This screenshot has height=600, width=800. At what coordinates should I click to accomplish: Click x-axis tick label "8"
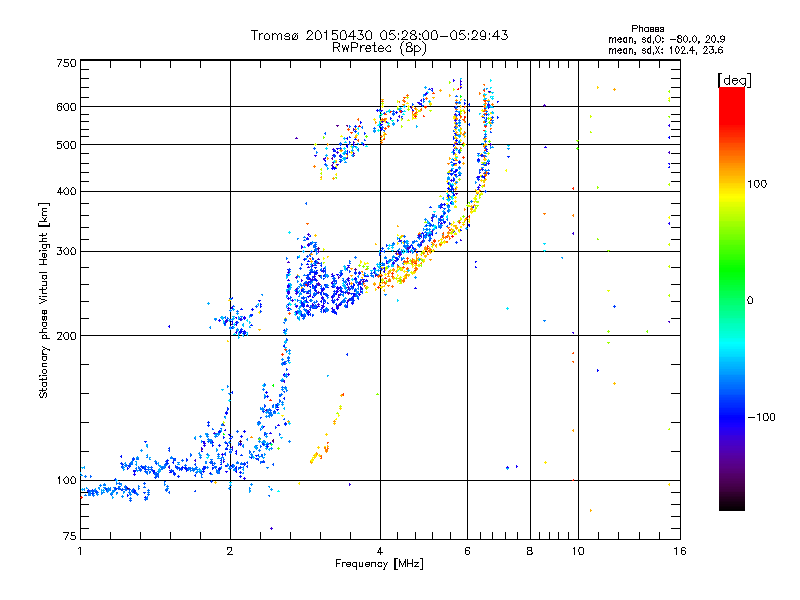click(x=530, y=551)
